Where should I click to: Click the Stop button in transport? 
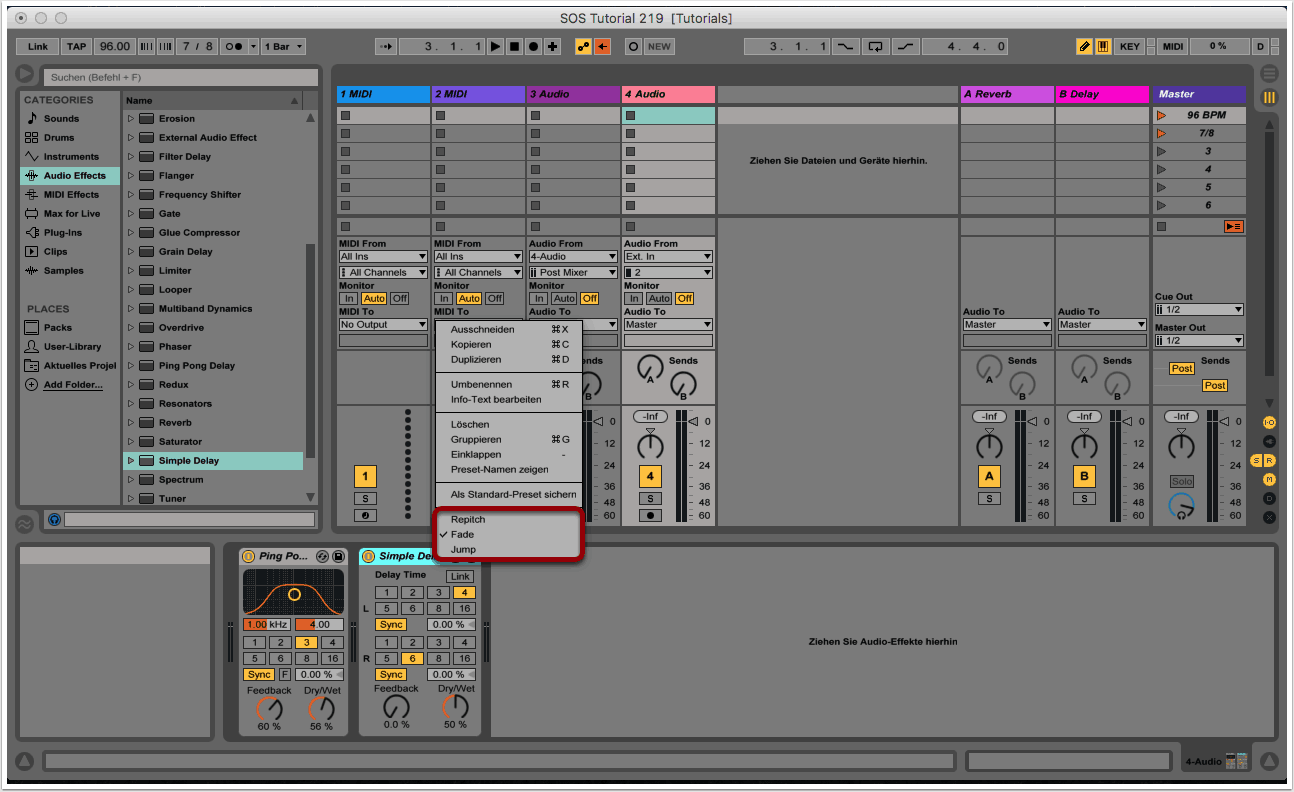pyautogui.click(x=514, y=46)
